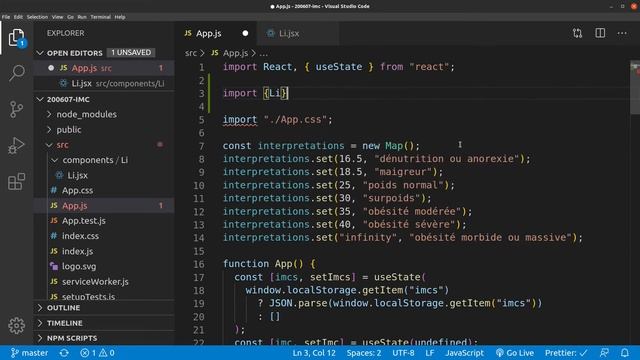The width and height of the screenshot is (640, 360).
Task: Click the Open Changes compare icon
Action: pyautogui.click(x=577, y=33)
